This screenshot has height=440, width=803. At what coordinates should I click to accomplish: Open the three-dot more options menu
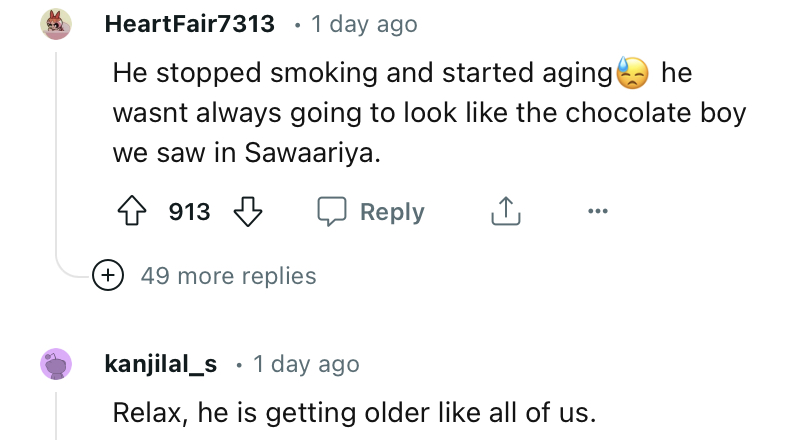click(x=597, y=212)
